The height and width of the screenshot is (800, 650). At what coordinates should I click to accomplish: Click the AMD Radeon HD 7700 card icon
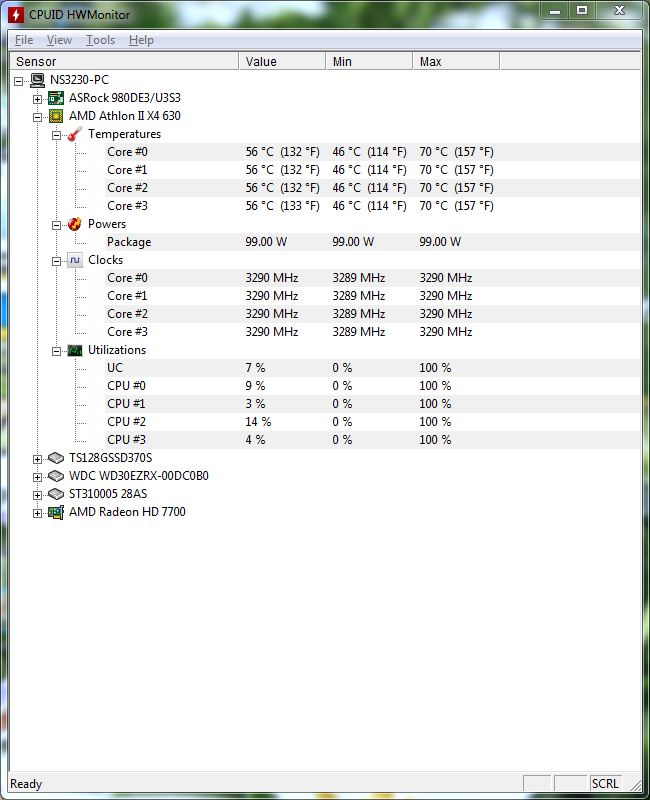tap(56, 512)
